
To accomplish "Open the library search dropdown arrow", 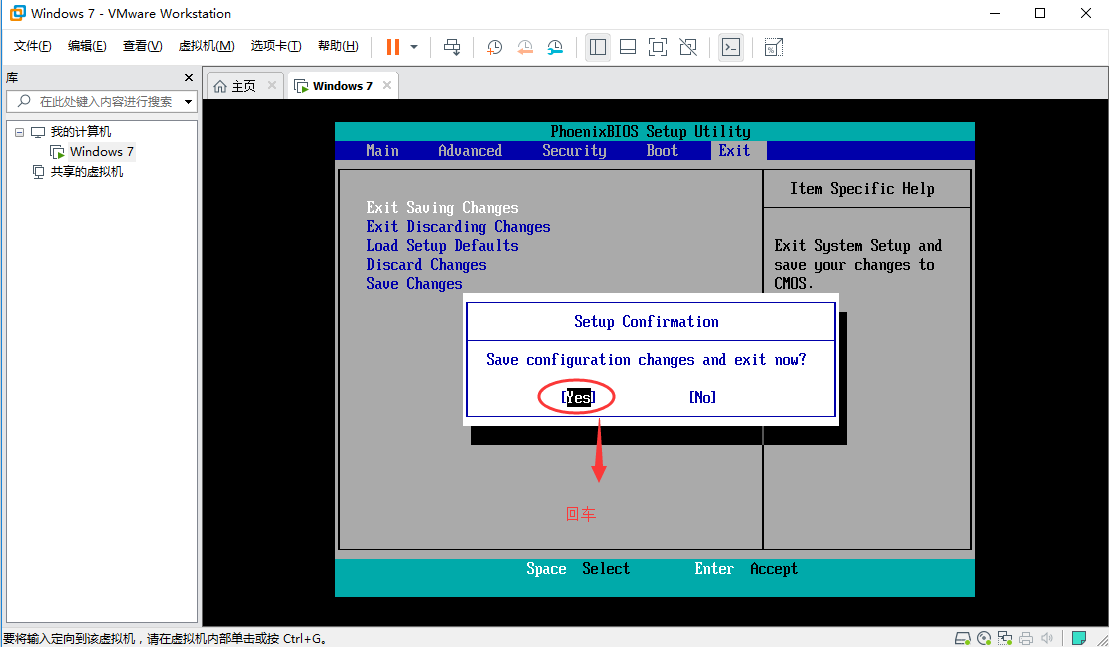I will click(188, 102).
